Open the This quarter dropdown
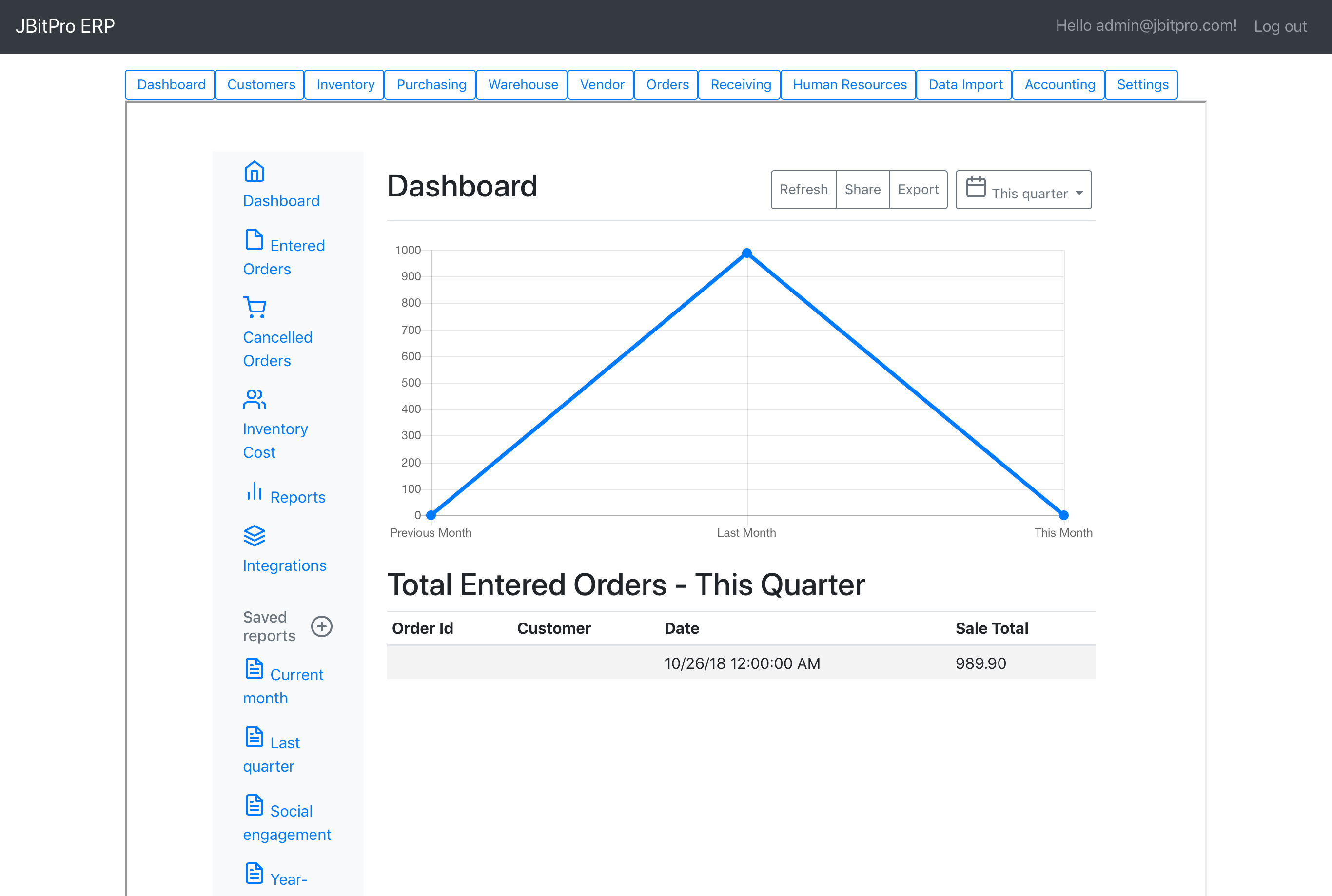 coord(1023,190)
